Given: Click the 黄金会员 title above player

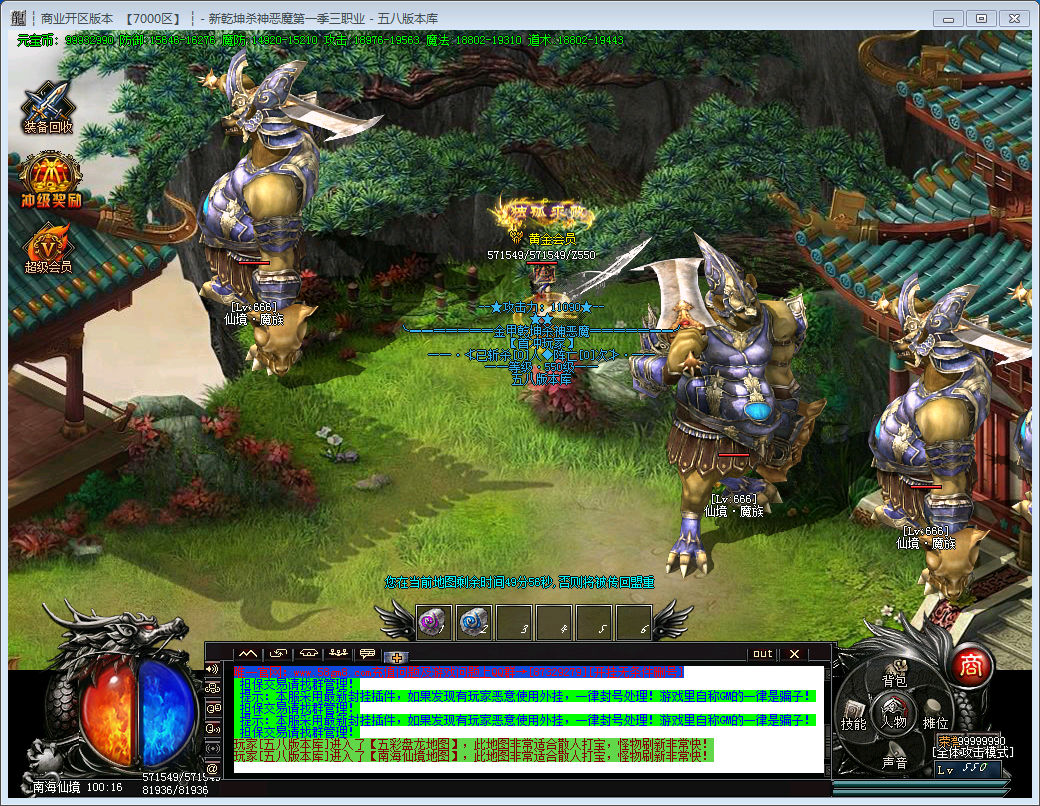Looking at the screenshot, I should 551,239.
